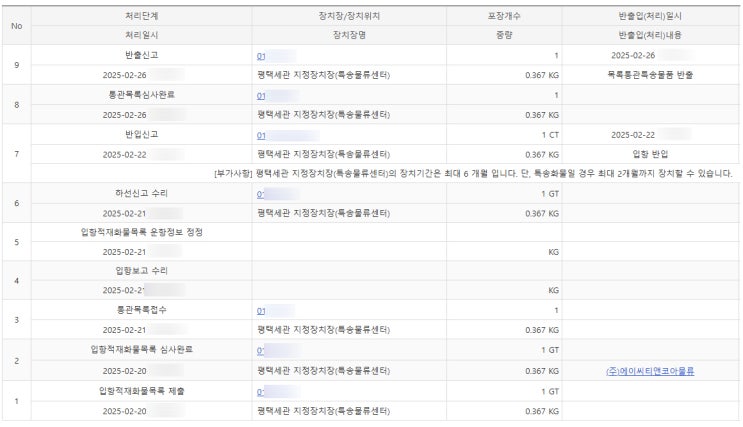Select the 통관목록심사완료 stage cell
Image resolution: width=743 pixels, height=427 pixels.
(142, 95)
